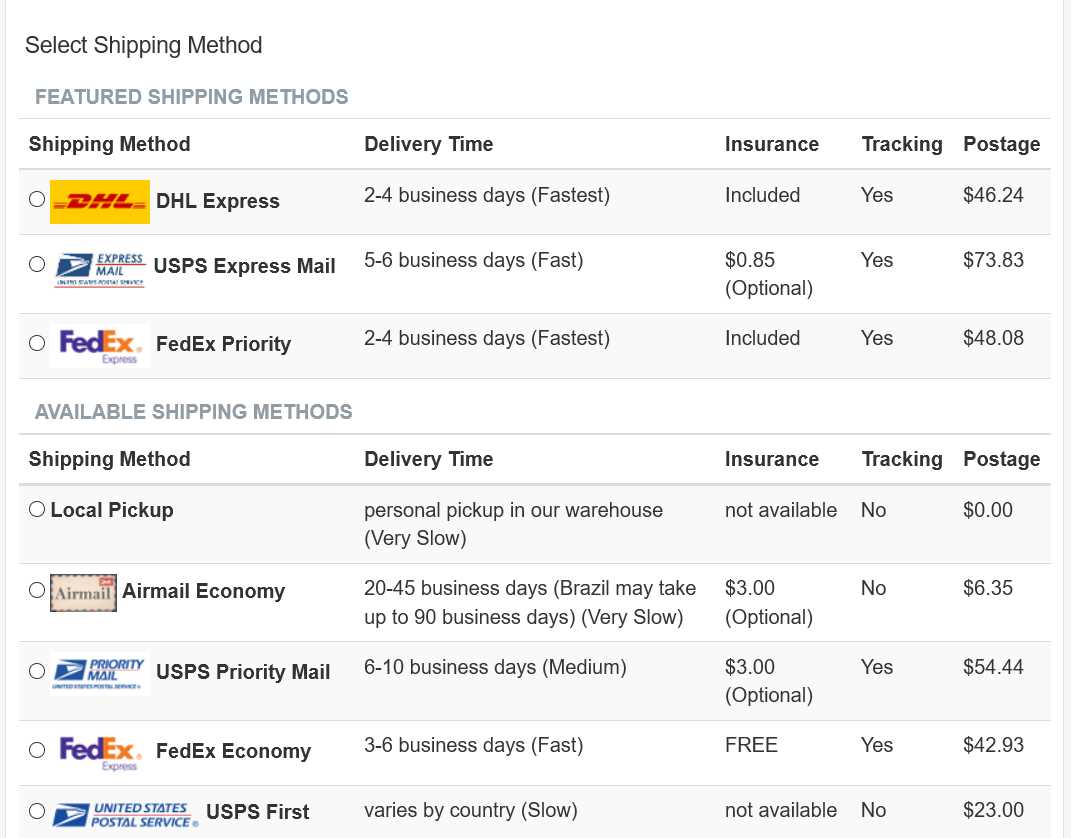Select the USPS First radio button

(37, 811)
